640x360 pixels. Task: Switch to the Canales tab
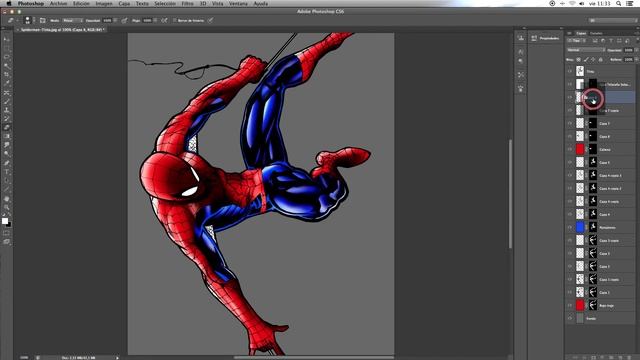pyautogui.click(x=596, y=33)
